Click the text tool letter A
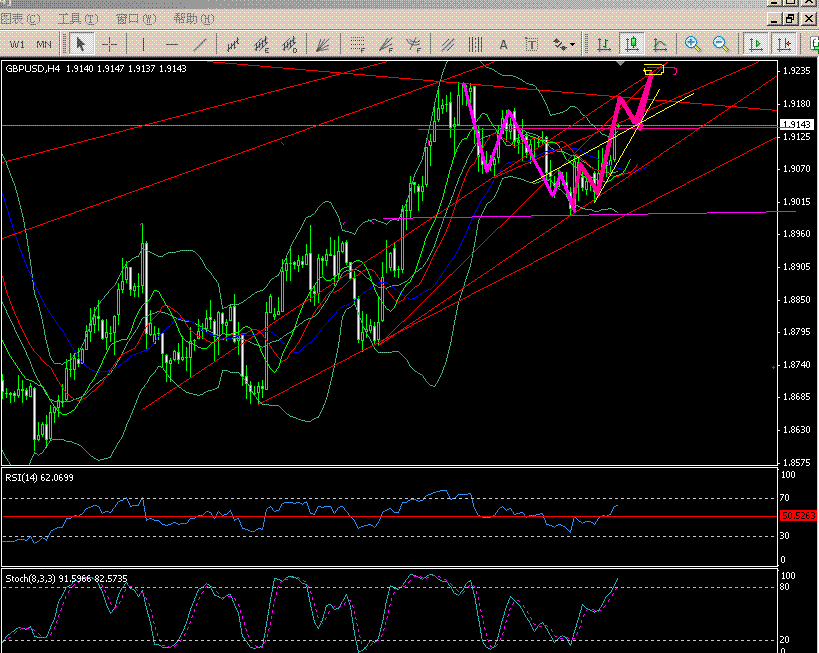This screenshot has height=653, width=819. point(503,44)
